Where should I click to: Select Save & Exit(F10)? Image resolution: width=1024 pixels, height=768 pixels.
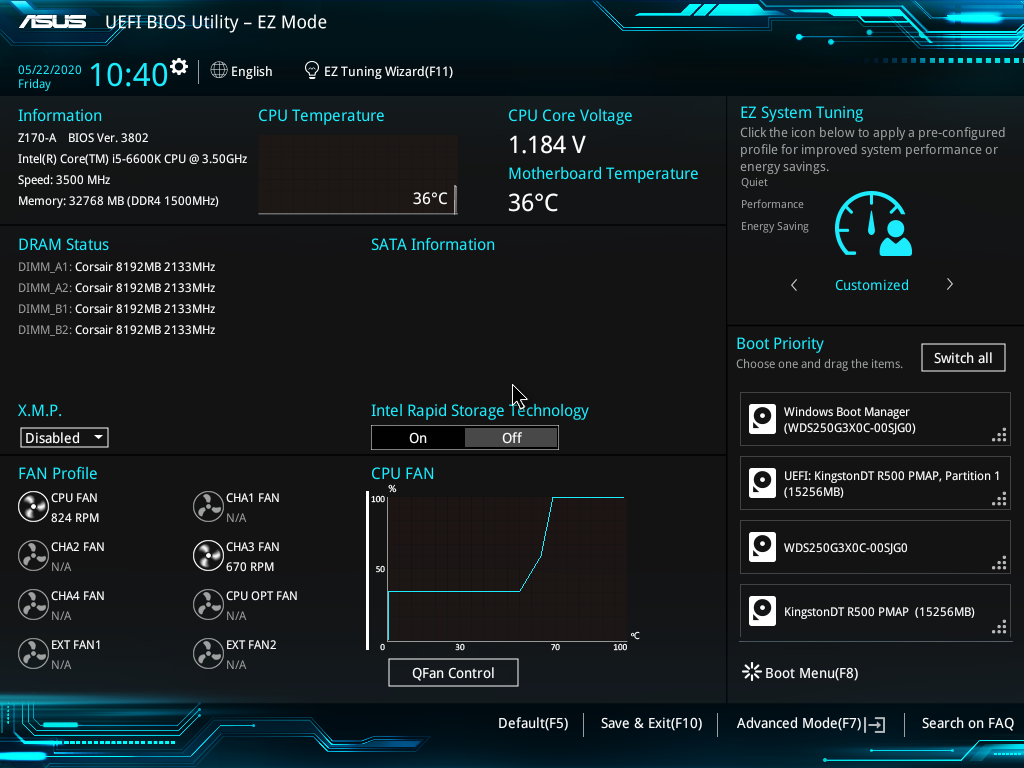click(651, 723)
